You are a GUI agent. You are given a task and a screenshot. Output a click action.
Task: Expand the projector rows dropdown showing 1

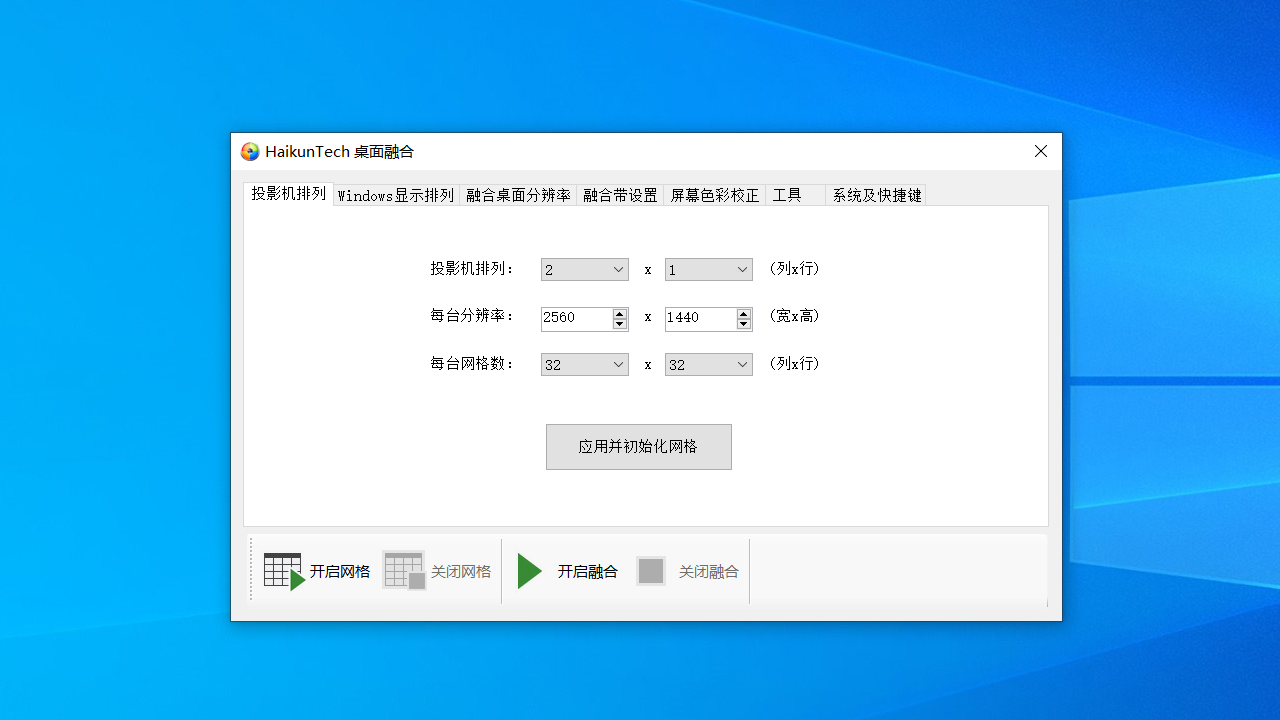coord(708,270)
